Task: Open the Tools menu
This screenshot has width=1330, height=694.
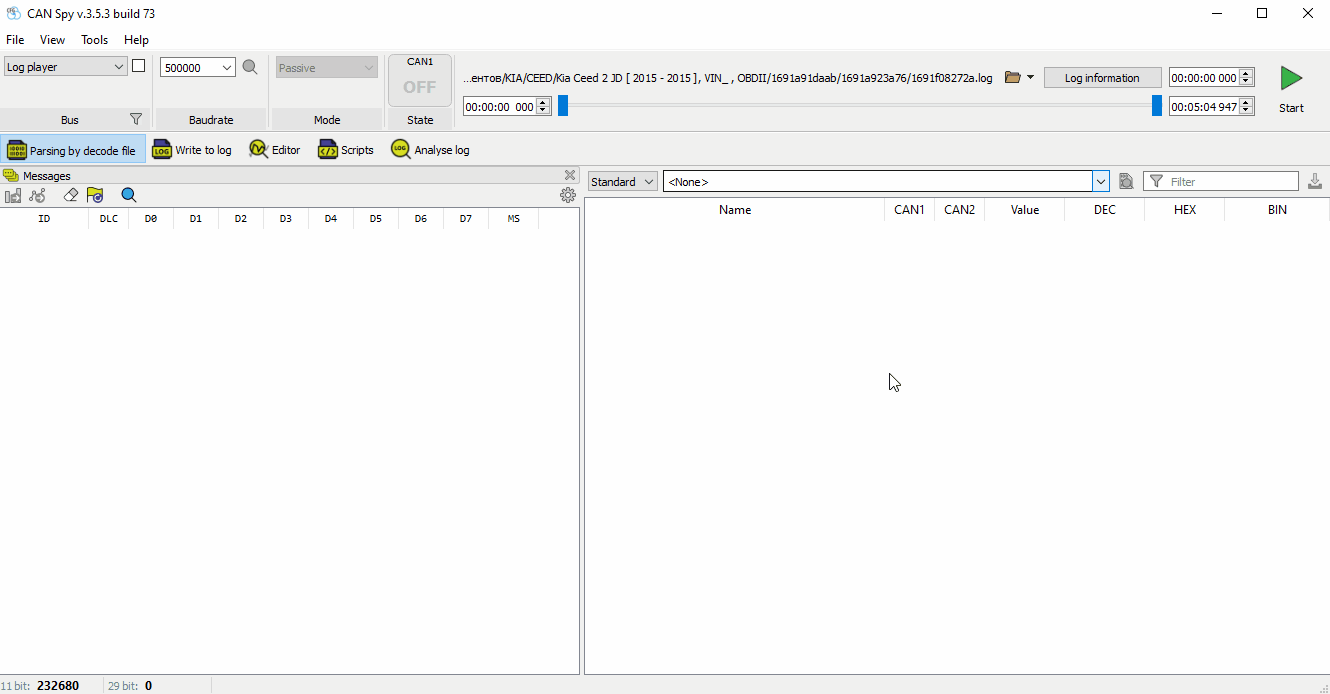Action: pos(95,40)
